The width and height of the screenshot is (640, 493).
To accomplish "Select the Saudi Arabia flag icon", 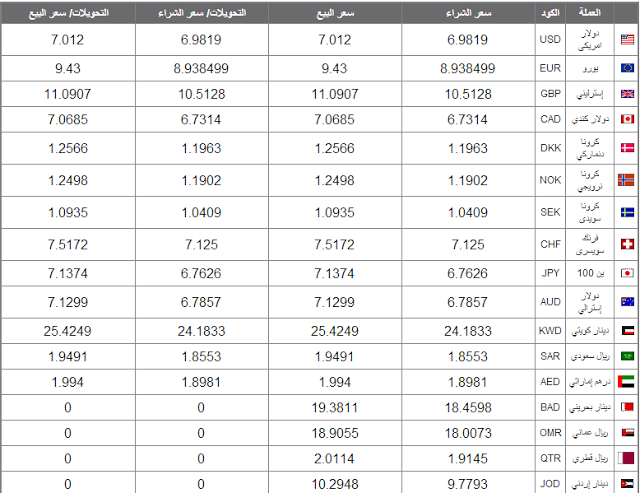I will [x=627, y=356].
